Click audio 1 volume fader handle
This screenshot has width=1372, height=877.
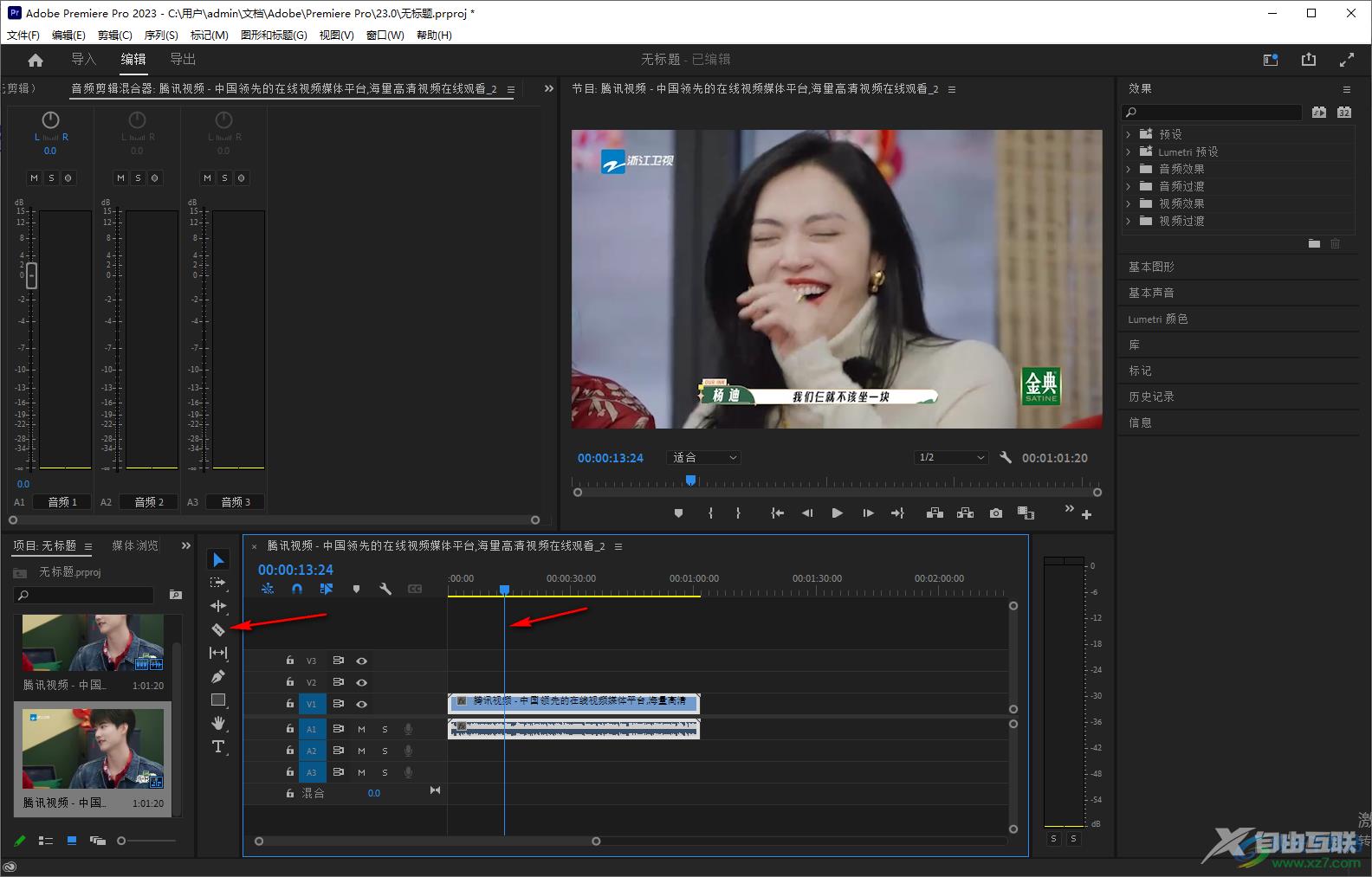pos(31,276)
